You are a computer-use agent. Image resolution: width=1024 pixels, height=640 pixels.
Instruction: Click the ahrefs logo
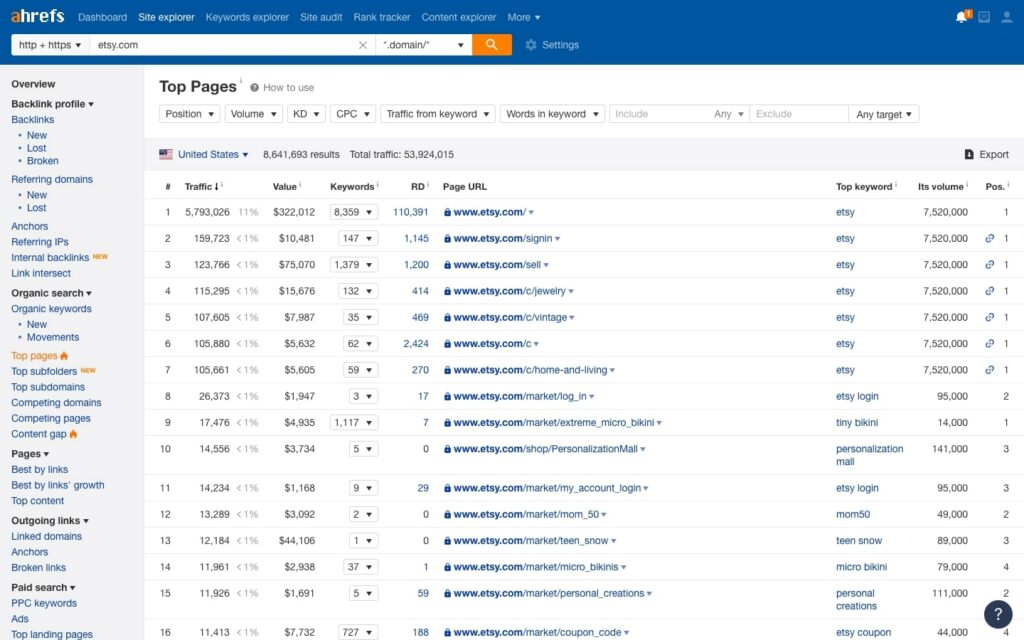[37, 16]
